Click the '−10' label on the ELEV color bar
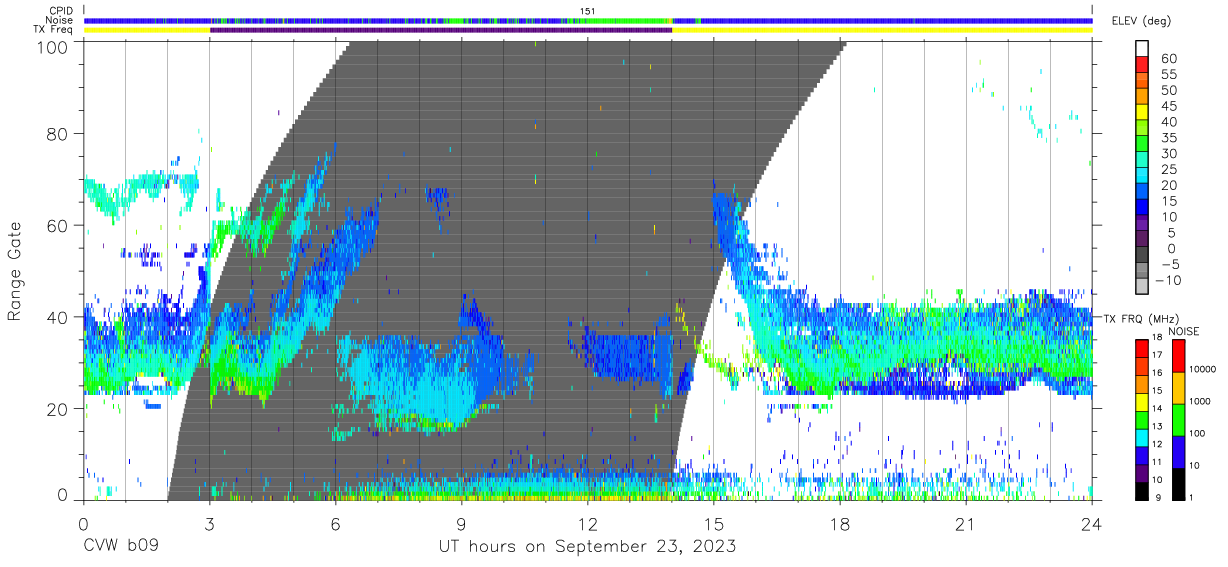This screenshot has height=567, width=1228. pyautogui.click(x=1168, y=280)
